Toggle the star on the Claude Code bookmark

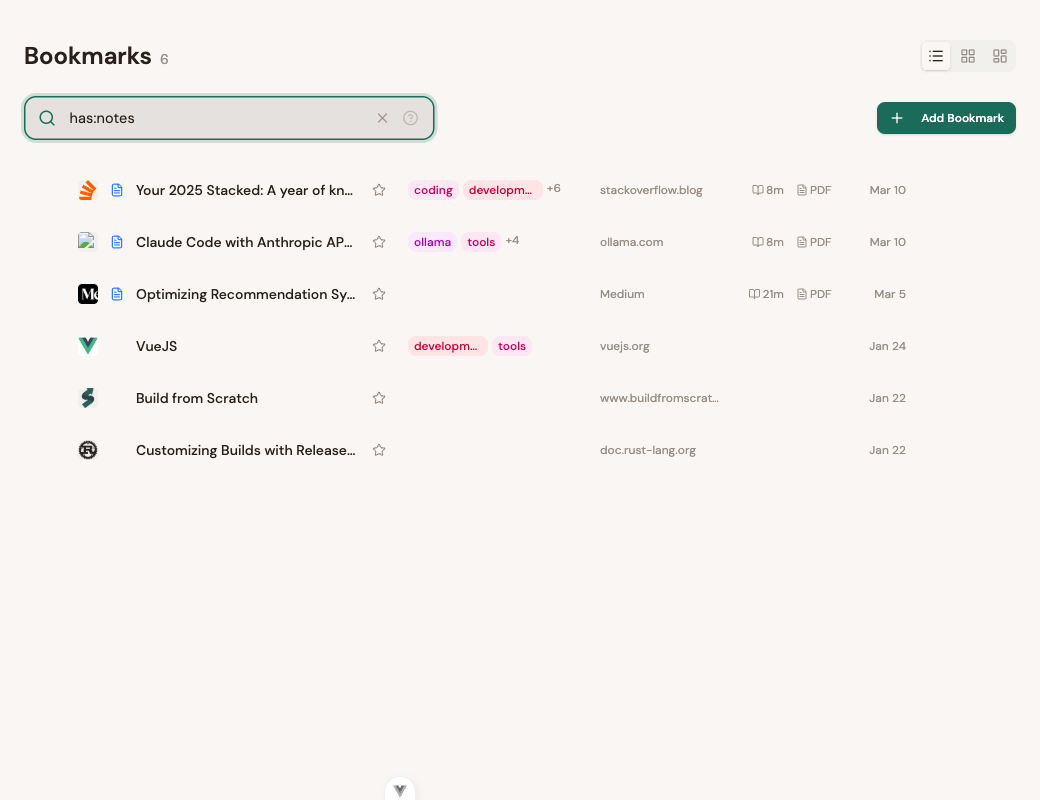(379, 241)
